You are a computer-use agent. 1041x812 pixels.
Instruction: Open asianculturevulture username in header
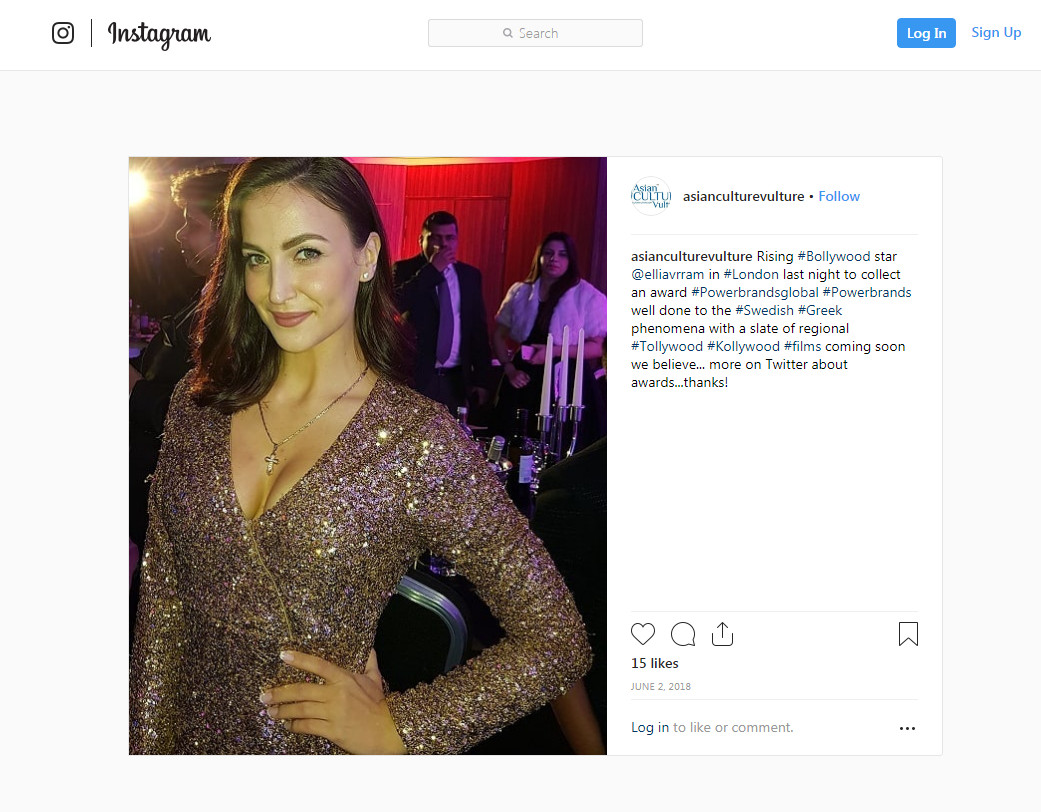click(x=744, y=197)
